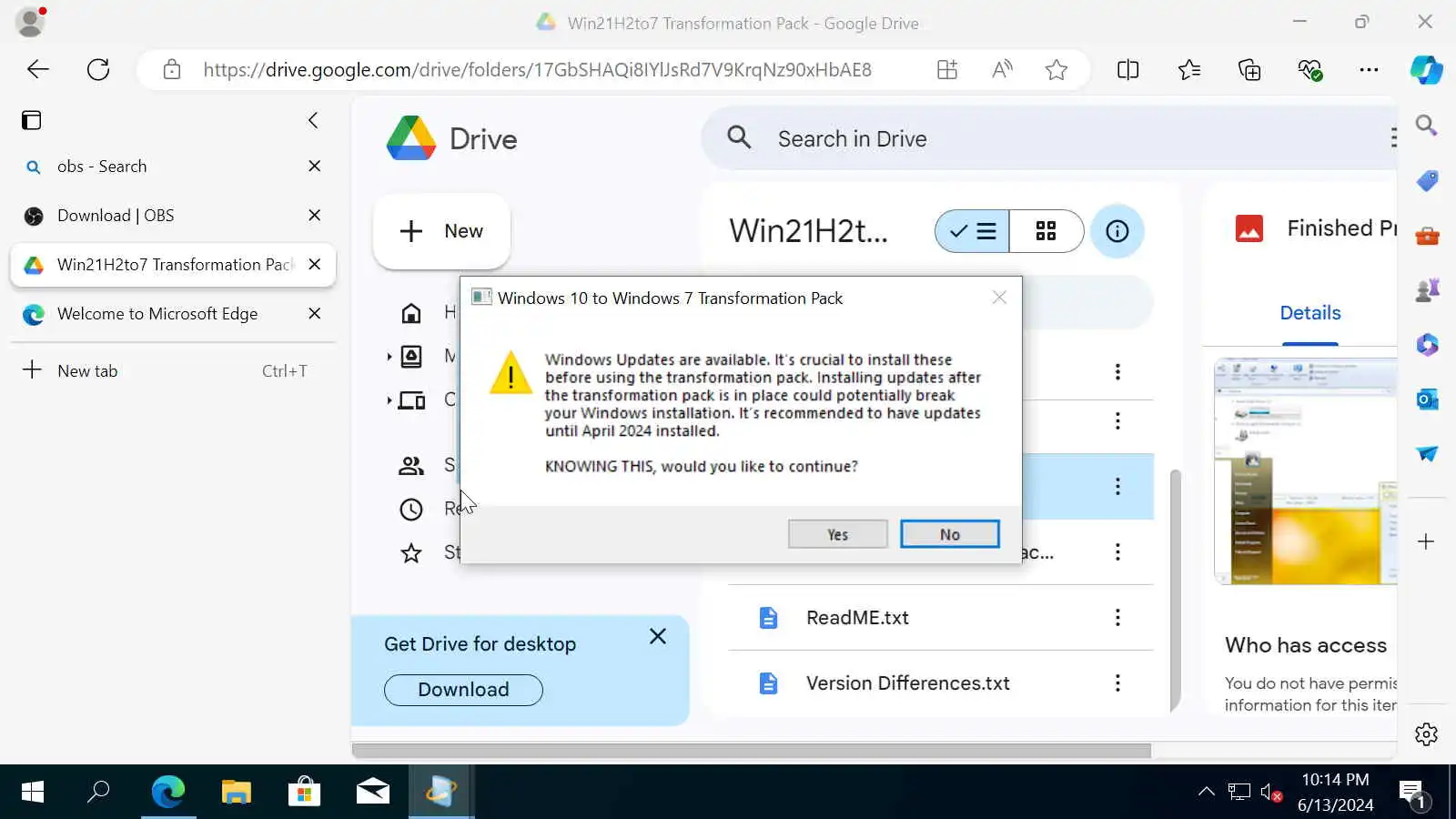Image resolution: width=1456 pixels, height=819 pixels.
Task: Select the Details tab in info panel
Action: click(x=1309, y=313)
